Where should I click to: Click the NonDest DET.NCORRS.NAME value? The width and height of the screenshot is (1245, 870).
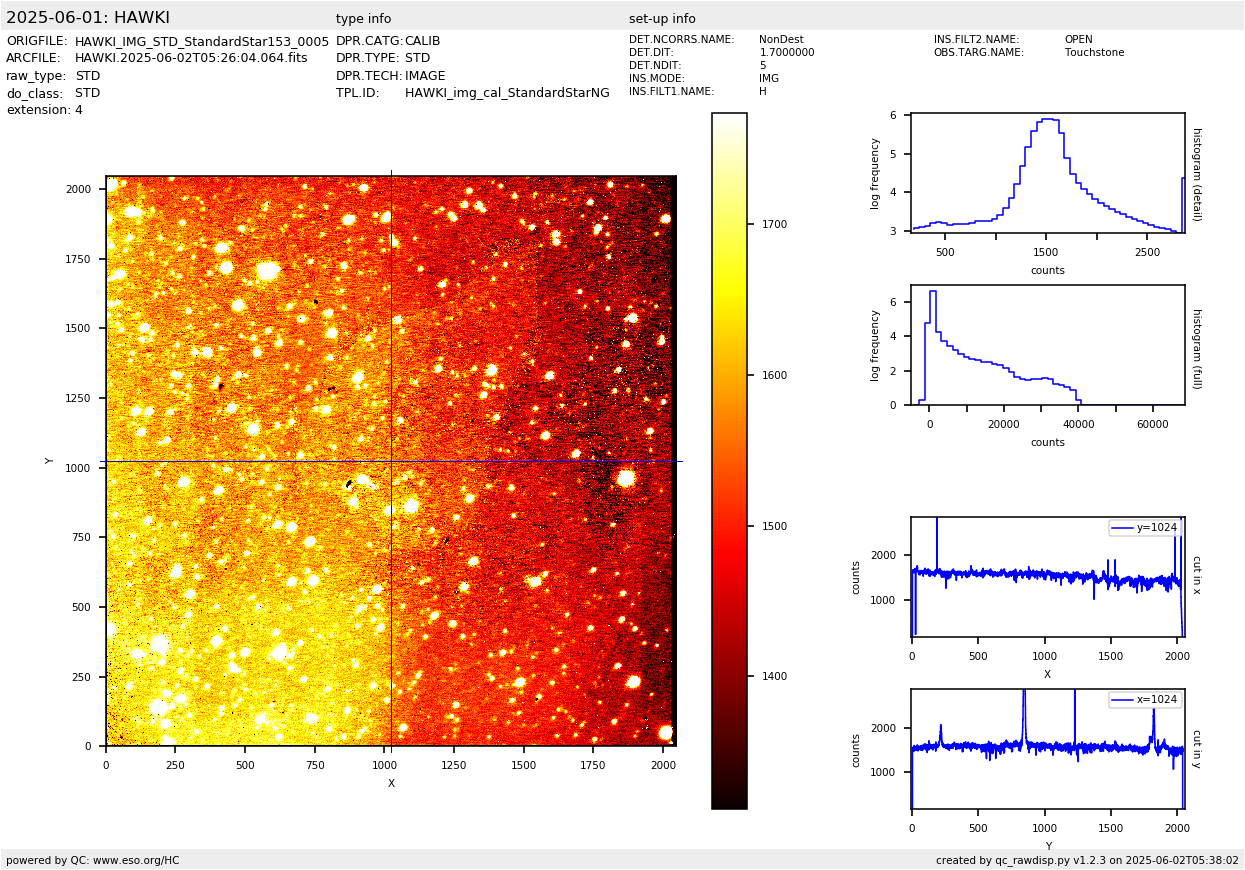781,40
